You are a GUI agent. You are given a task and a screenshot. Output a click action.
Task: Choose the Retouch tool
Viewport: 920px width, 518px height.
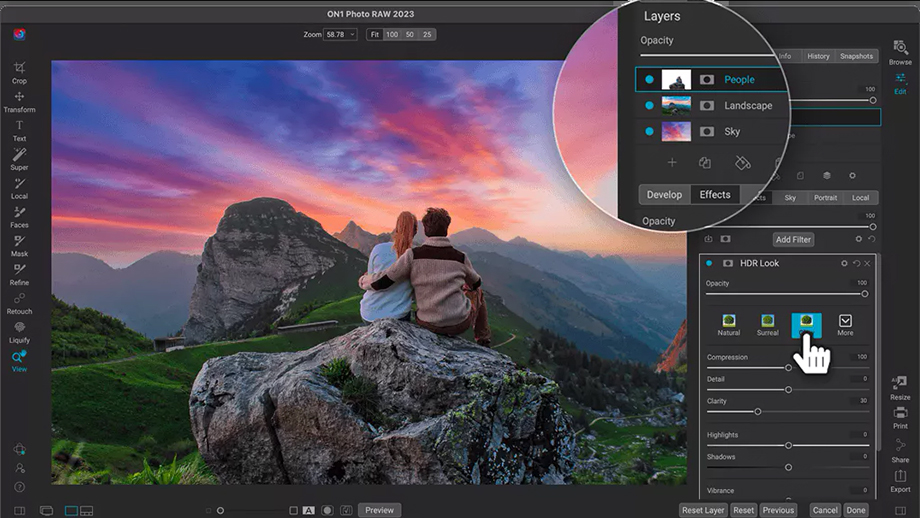[19, 303]
